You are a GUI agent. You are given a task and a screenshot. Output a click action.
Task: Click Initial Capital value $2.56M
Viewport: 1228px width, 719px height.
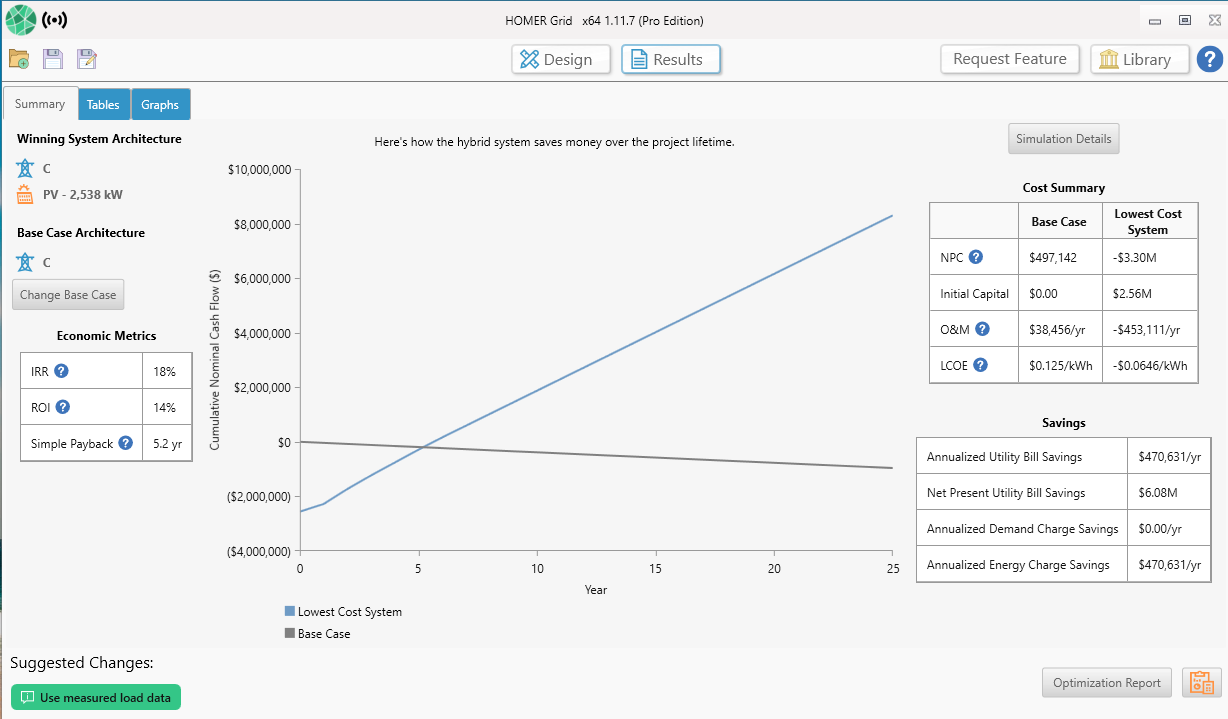pos(1132,293)
